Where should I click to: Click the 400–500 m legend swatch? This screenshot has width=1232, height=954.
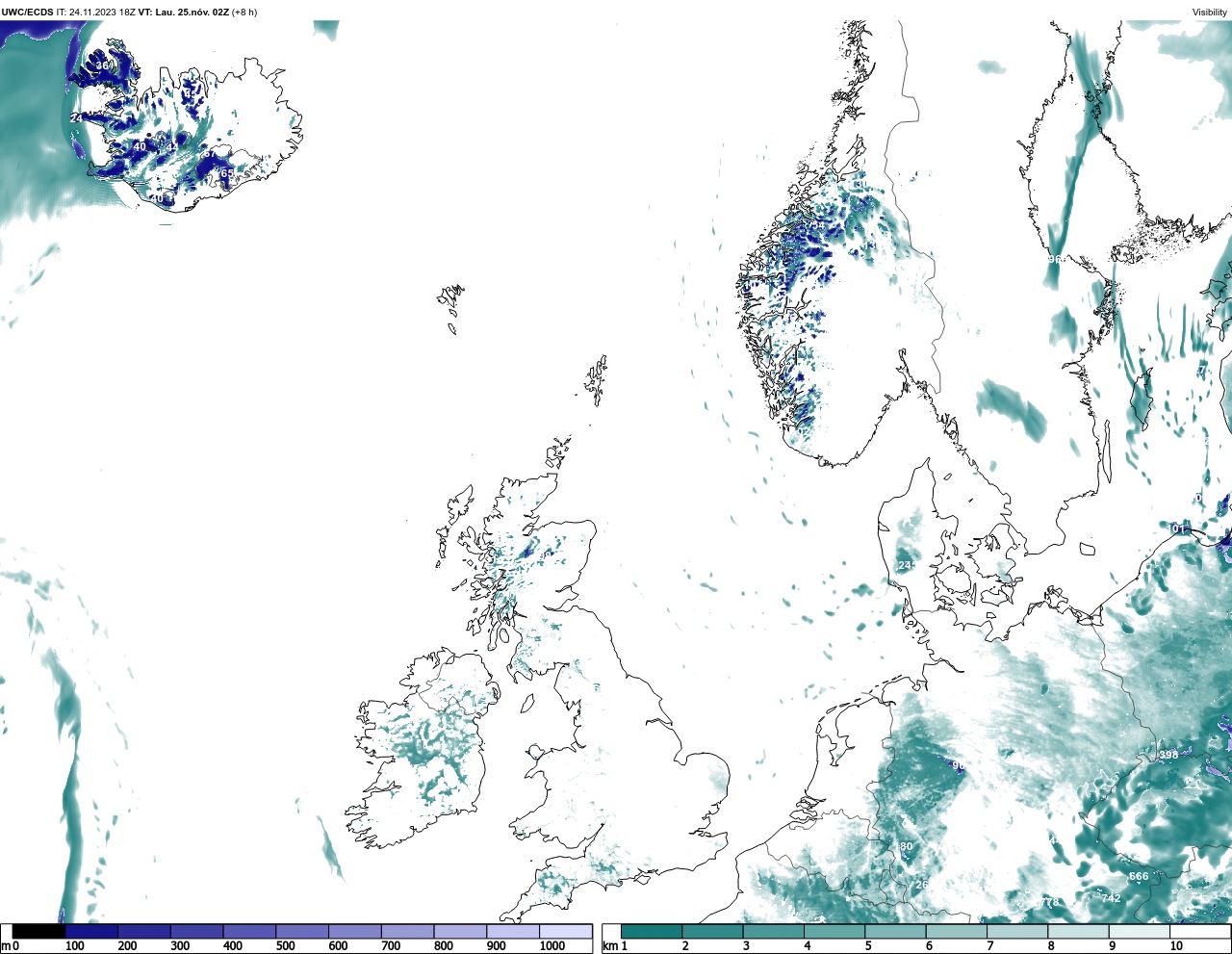pyautogui.click(x=249, y=932)
